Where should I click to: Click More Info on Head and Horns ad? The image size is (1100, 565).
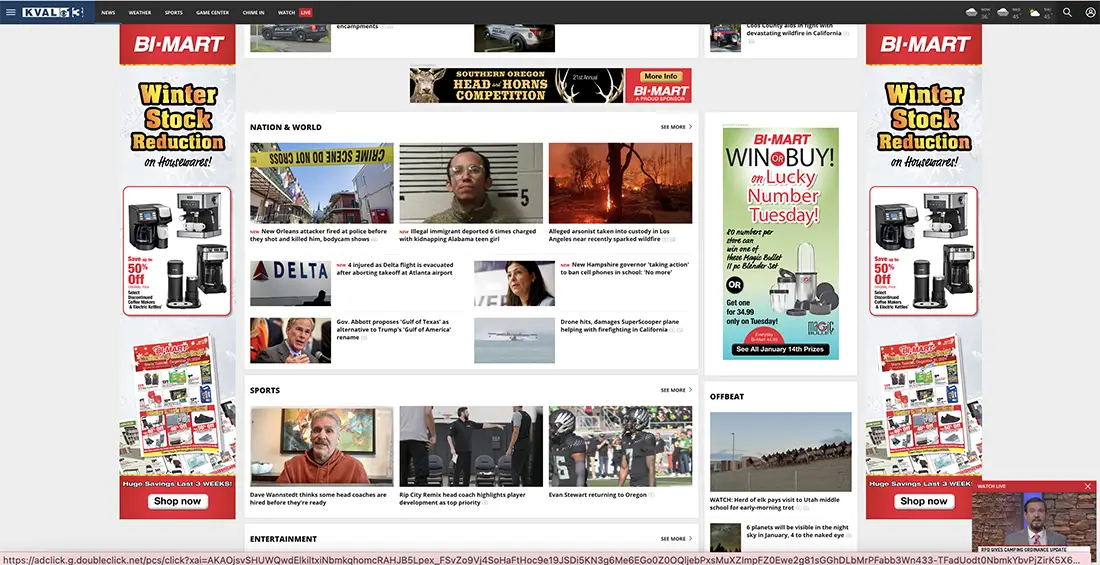click(661, 77)
